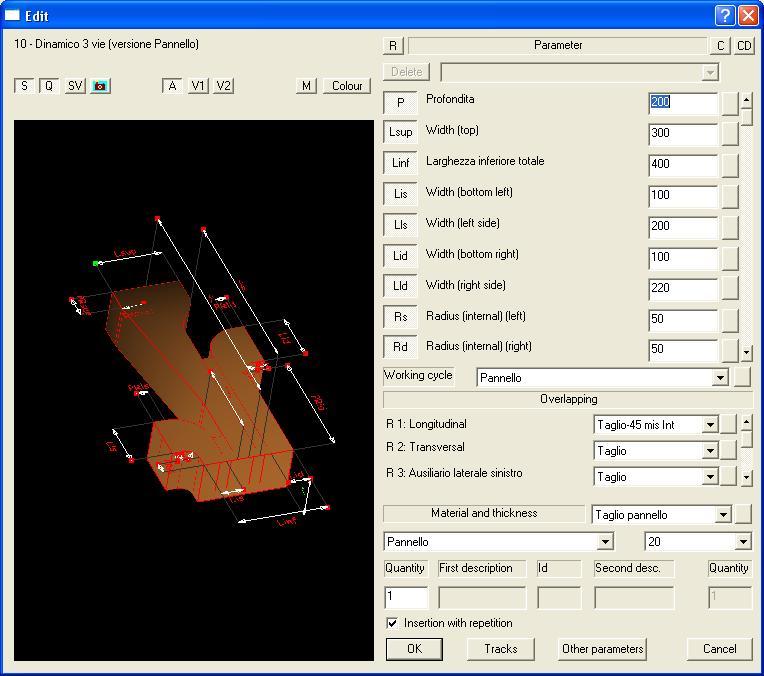Click the M button above preview
764x676 pixels.
coord(307,86)
